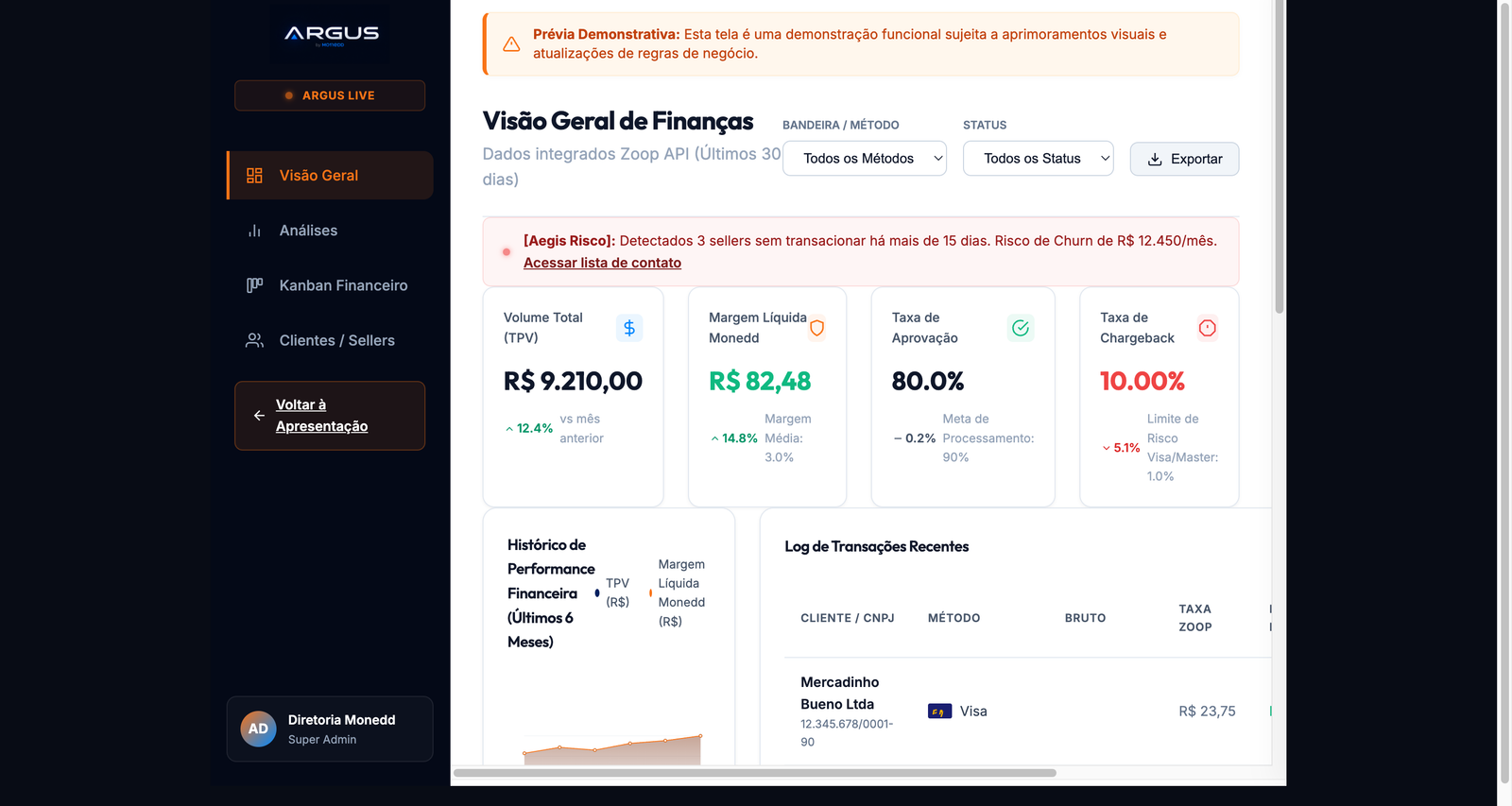Click the TPV (R$) chart legend item
The image size is (1512, 806).
[612, 592]
